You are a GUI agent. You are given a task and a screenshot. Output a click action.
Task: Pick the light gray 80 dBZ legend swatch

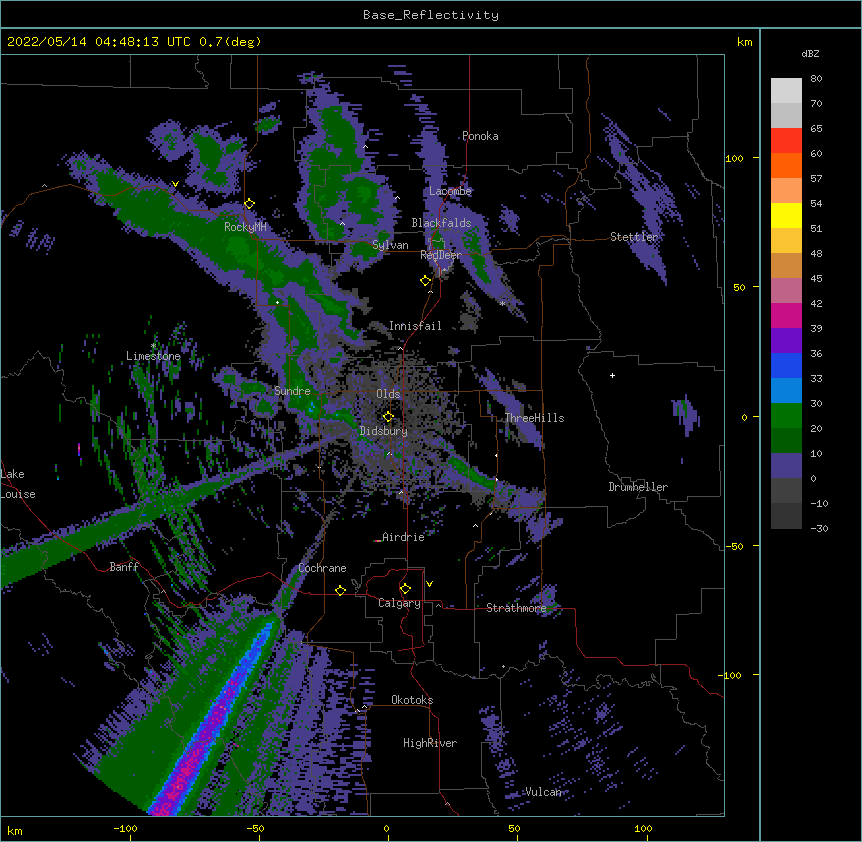(786, 91)
